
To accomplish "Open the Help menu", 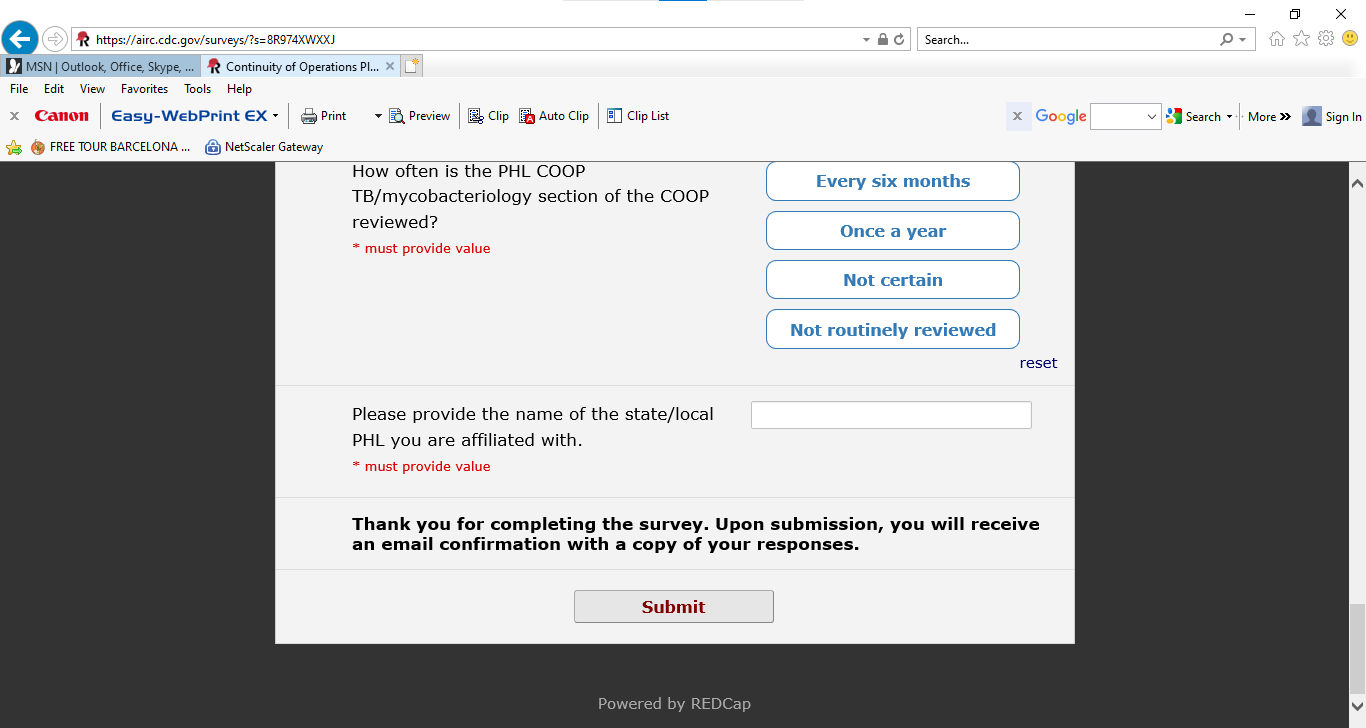I will point(239,89).
